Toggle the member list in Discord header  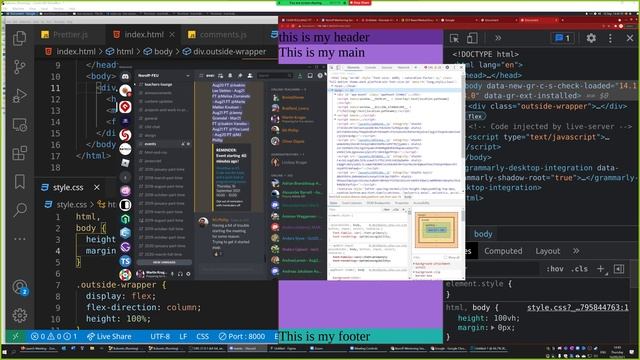coord(250,76)
